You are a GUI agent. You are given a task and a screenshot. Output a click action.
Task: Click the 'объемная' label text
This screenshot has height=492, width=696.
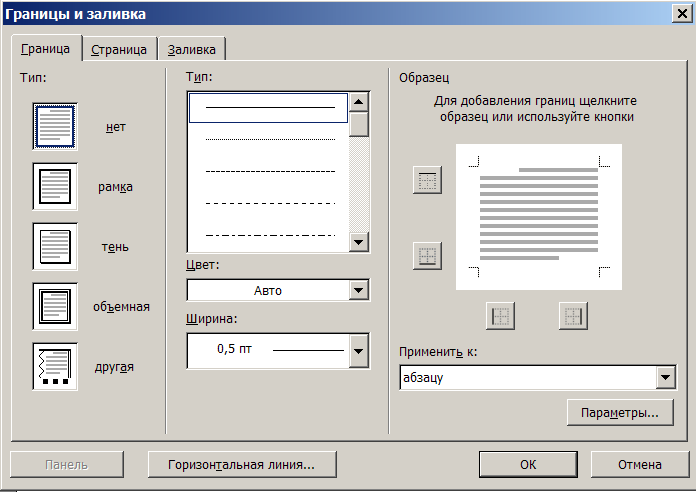[121, 307]
